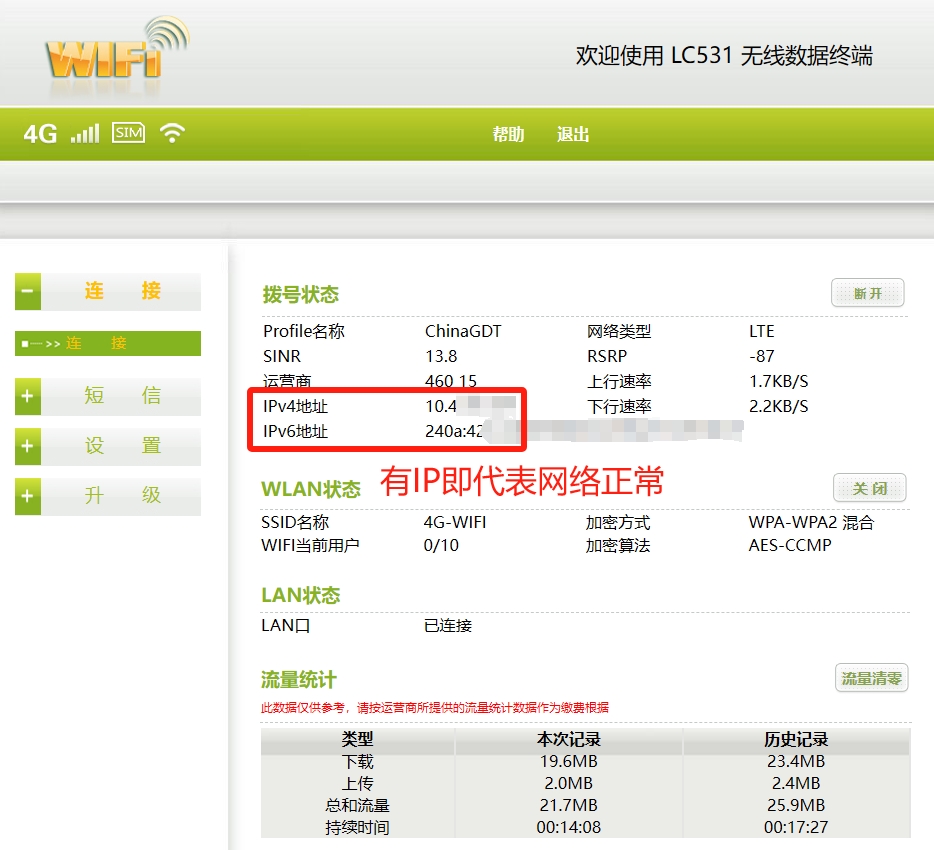
Task: Click the 流量统计 section heading
Action: point(299,680)
